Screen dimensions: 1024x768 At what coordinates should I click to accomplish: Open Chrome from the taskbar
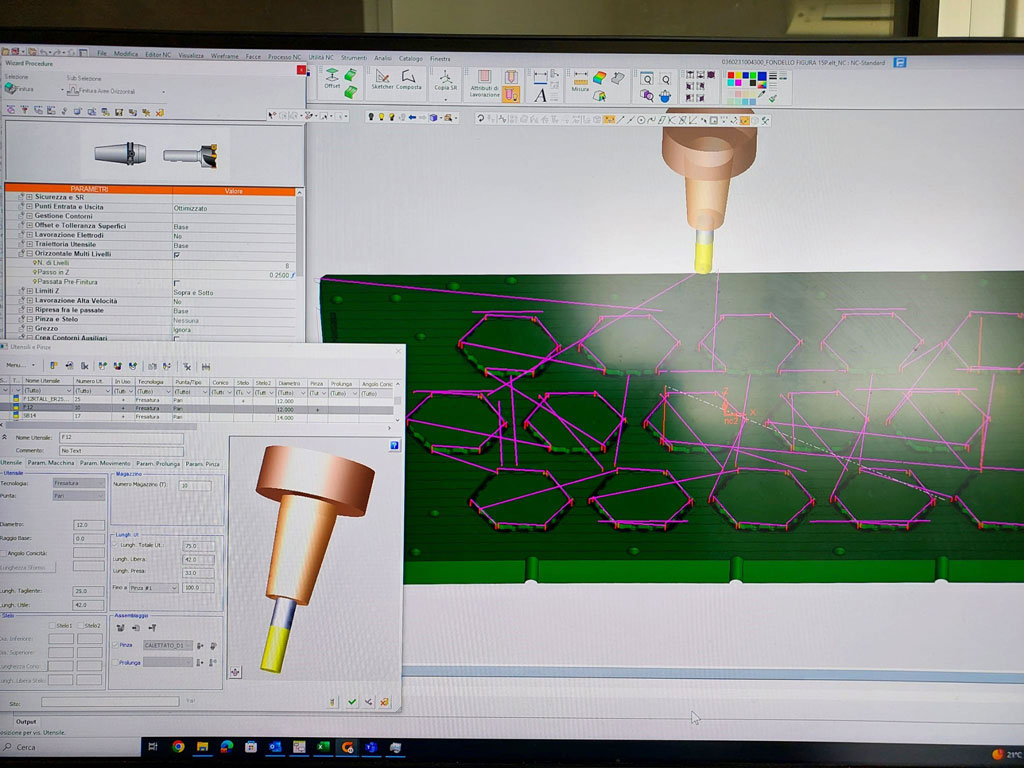178,746
